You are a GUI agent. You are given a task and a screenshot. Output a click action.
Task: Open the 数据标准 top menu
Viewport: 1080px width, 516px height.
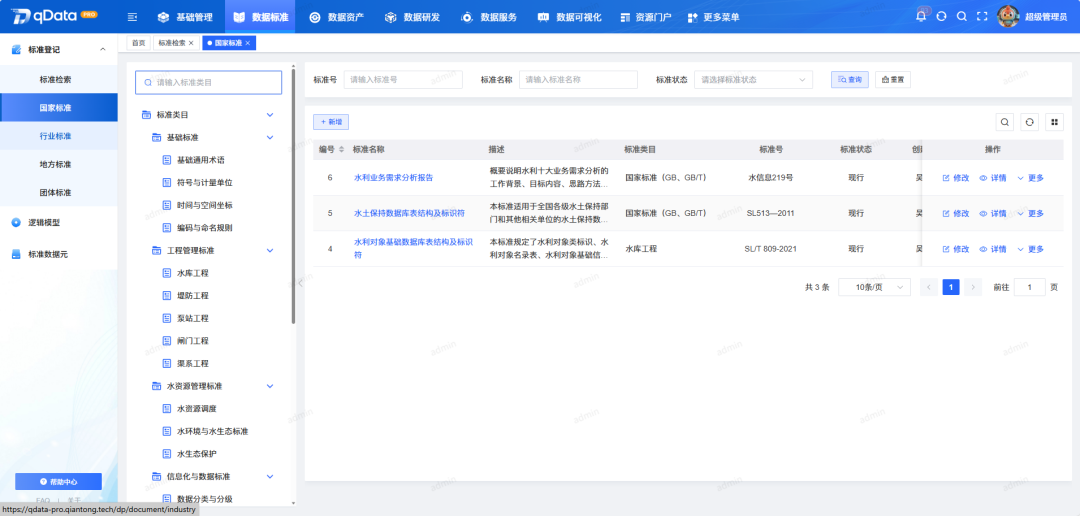coord(260,17)
